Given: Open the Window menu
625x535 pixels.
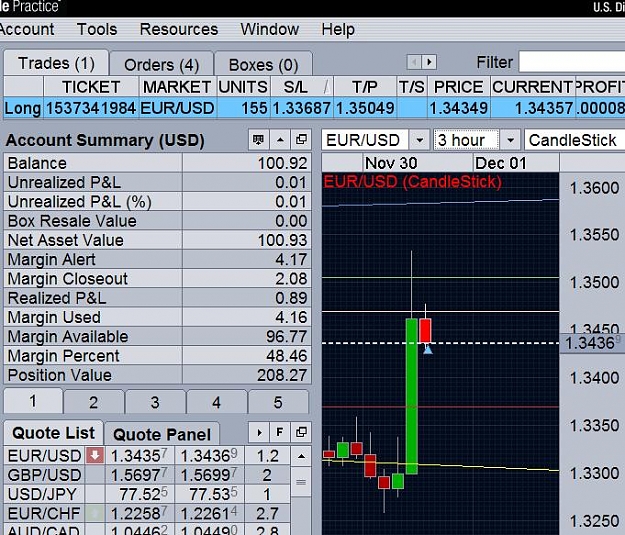Looking at the screenshot, I should click(269, 30).
